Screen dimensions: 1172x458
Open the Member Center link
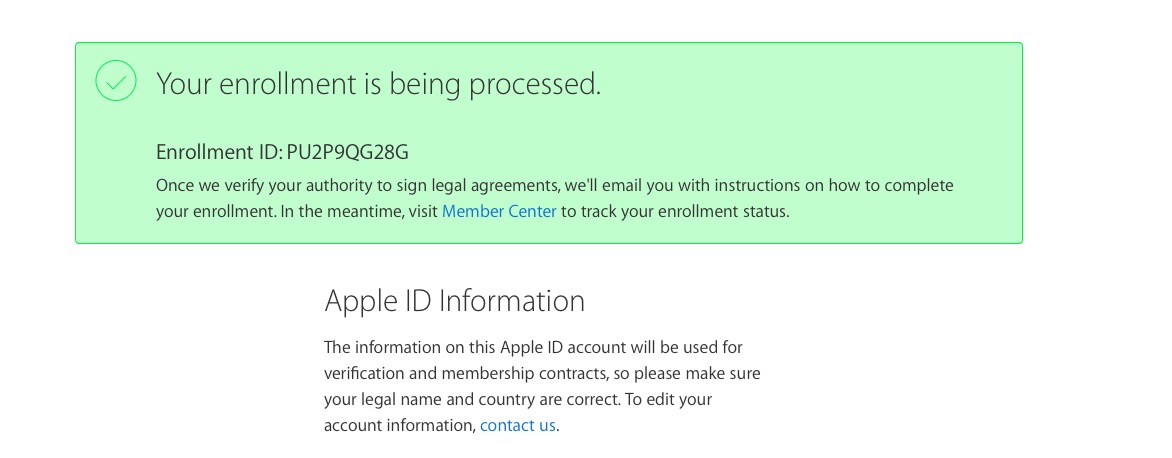pos(498,211)
